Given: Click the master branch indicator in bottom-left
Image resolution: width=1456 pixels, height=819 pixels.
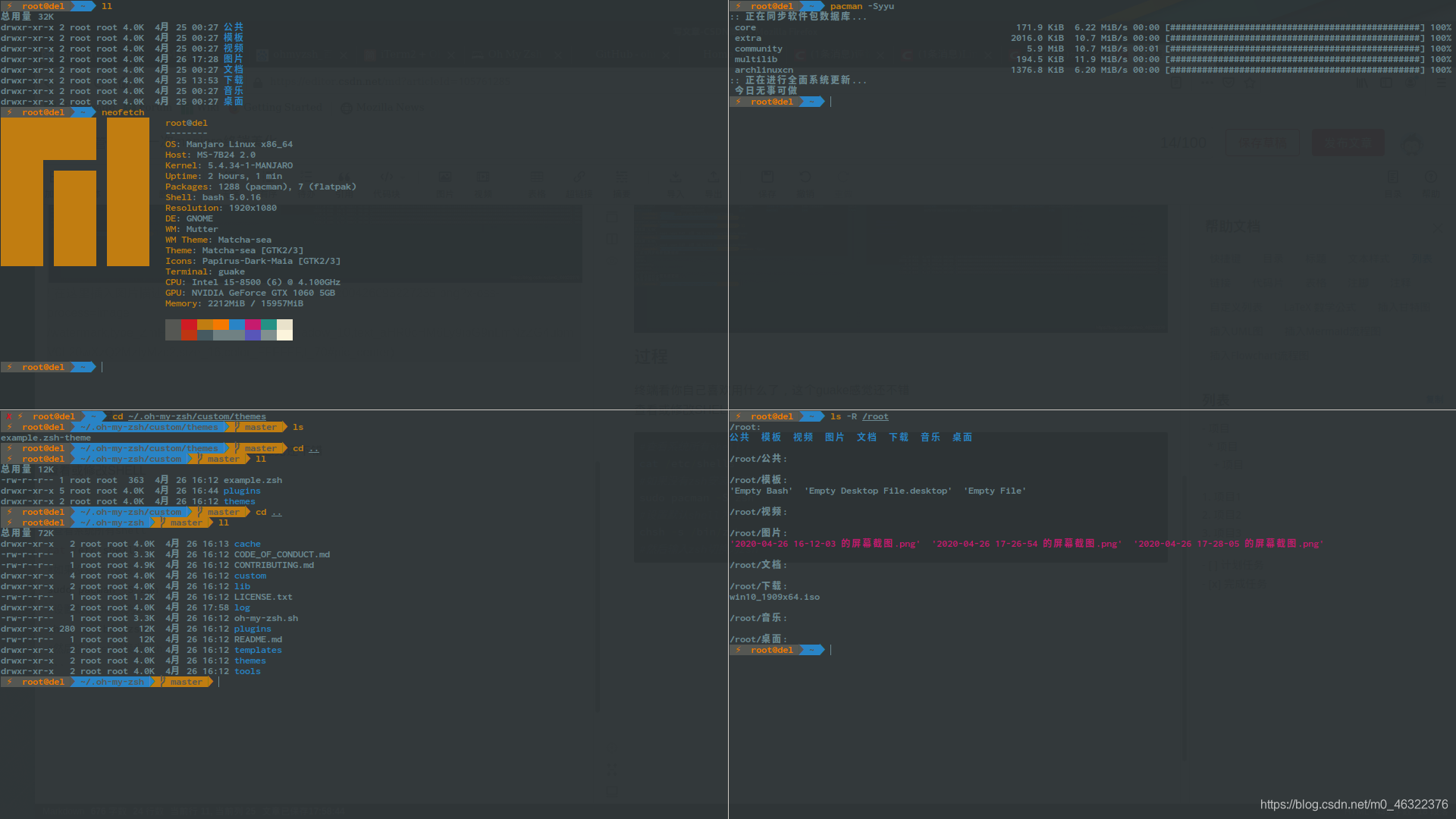Looking at the screenshot, I should pyautogui.click(x=184, y=681).
